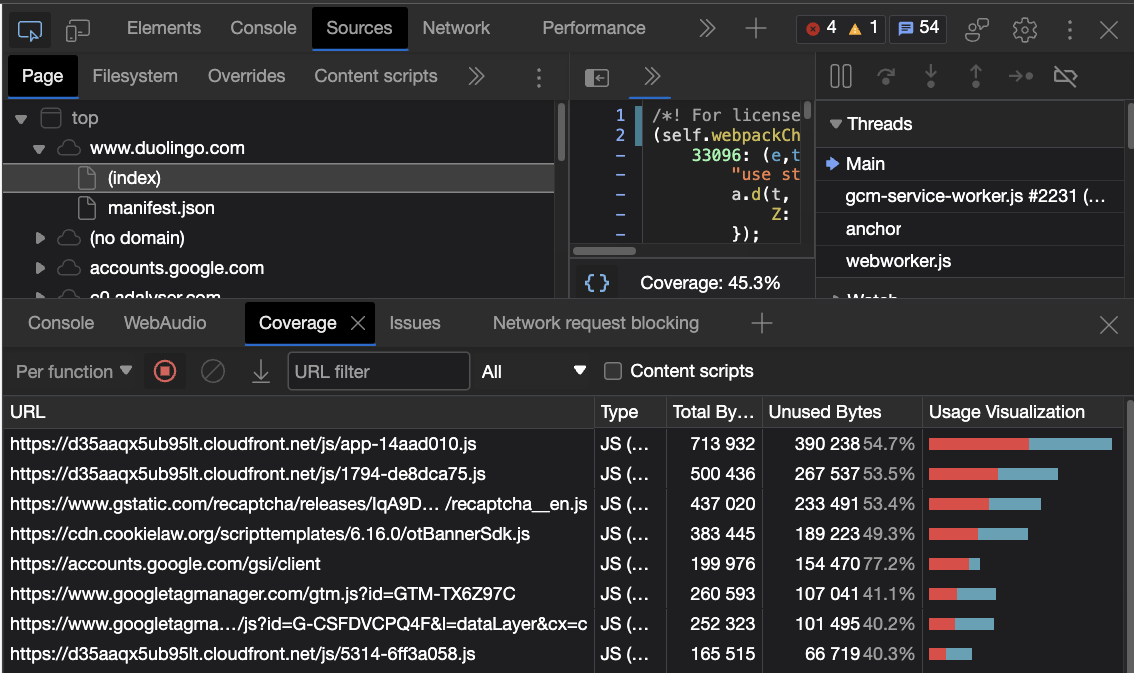This screenshot has width=1134, height=673.
Task: Show more Sources navigator tabs
Action: (476, 76)
